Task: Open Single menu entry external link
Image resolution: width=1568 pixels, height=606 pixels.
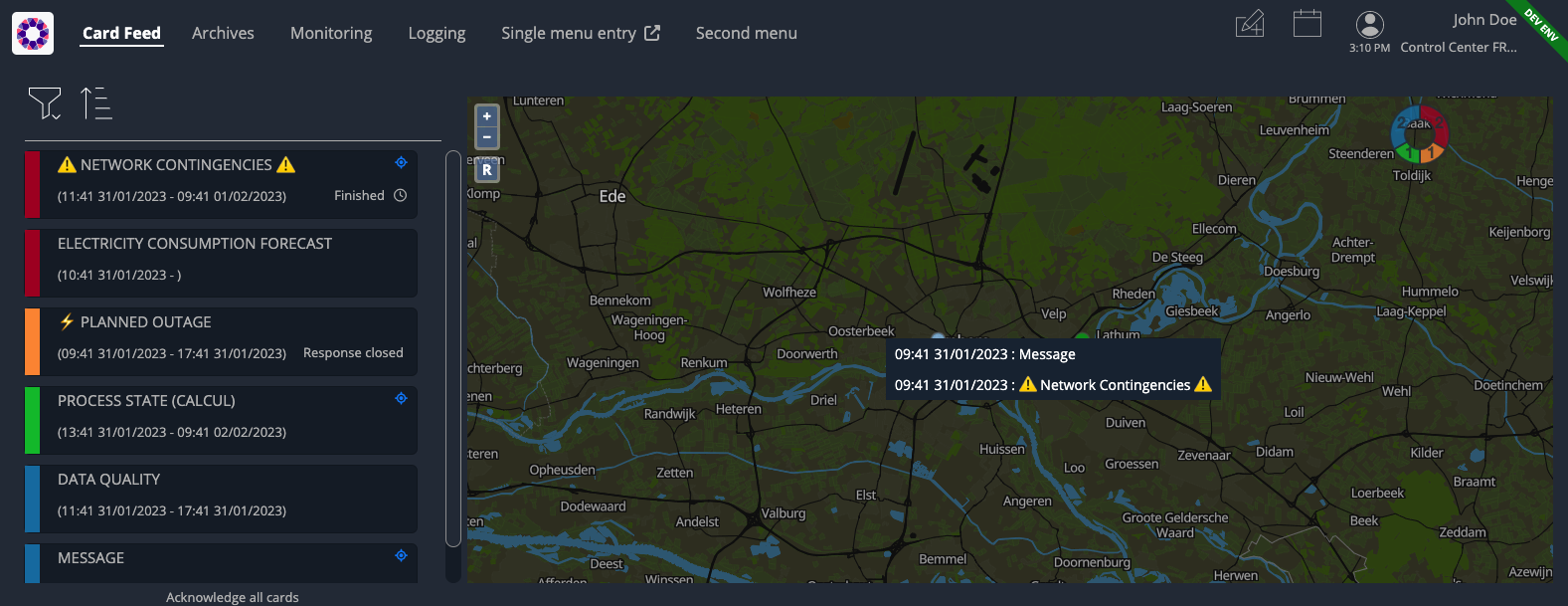Action: (581, 33)
